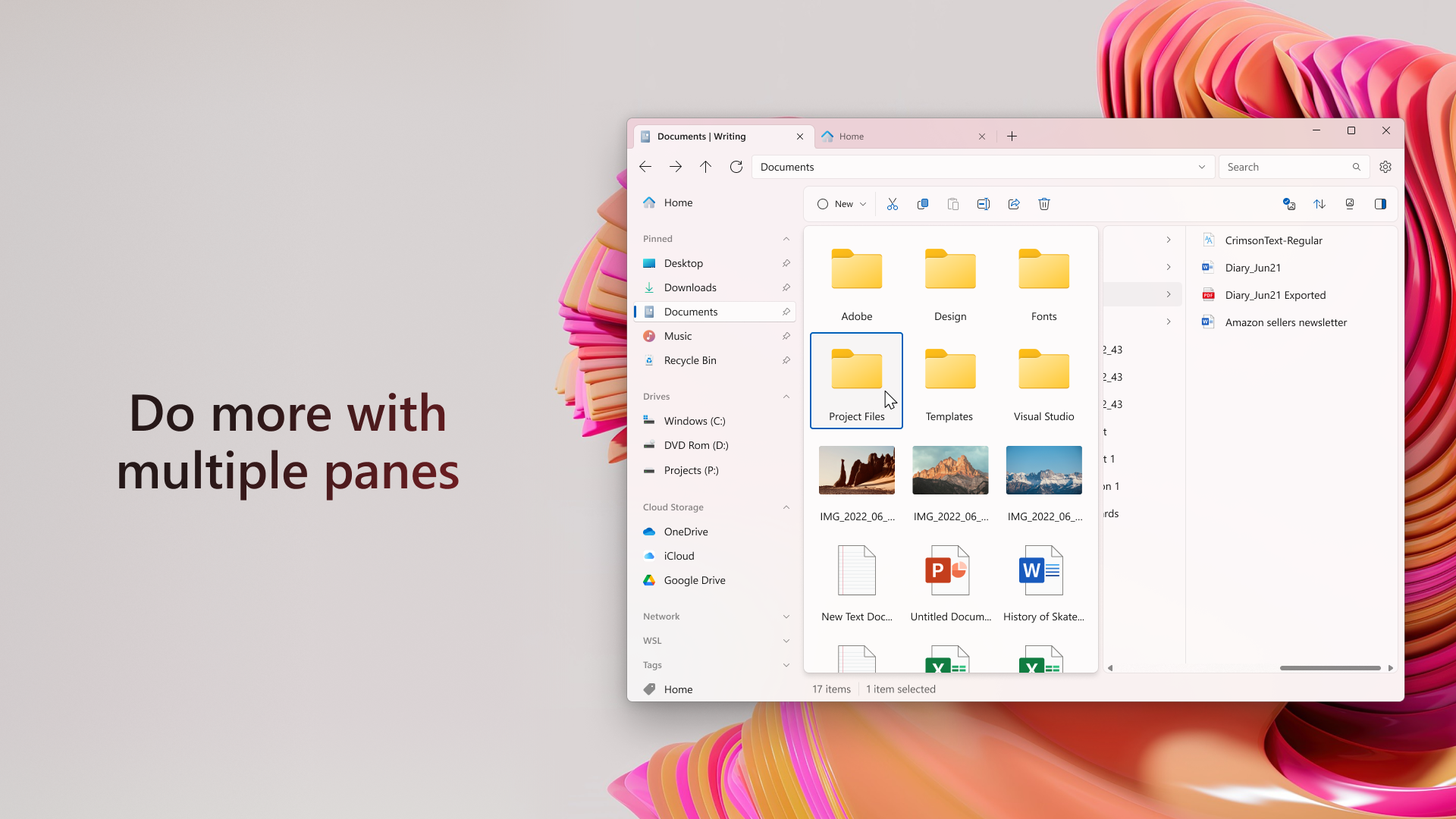Open Google Drive in the sidebar
This screenshot has width=1456, height=819.
pyautogui.click(x=694, y=580)
